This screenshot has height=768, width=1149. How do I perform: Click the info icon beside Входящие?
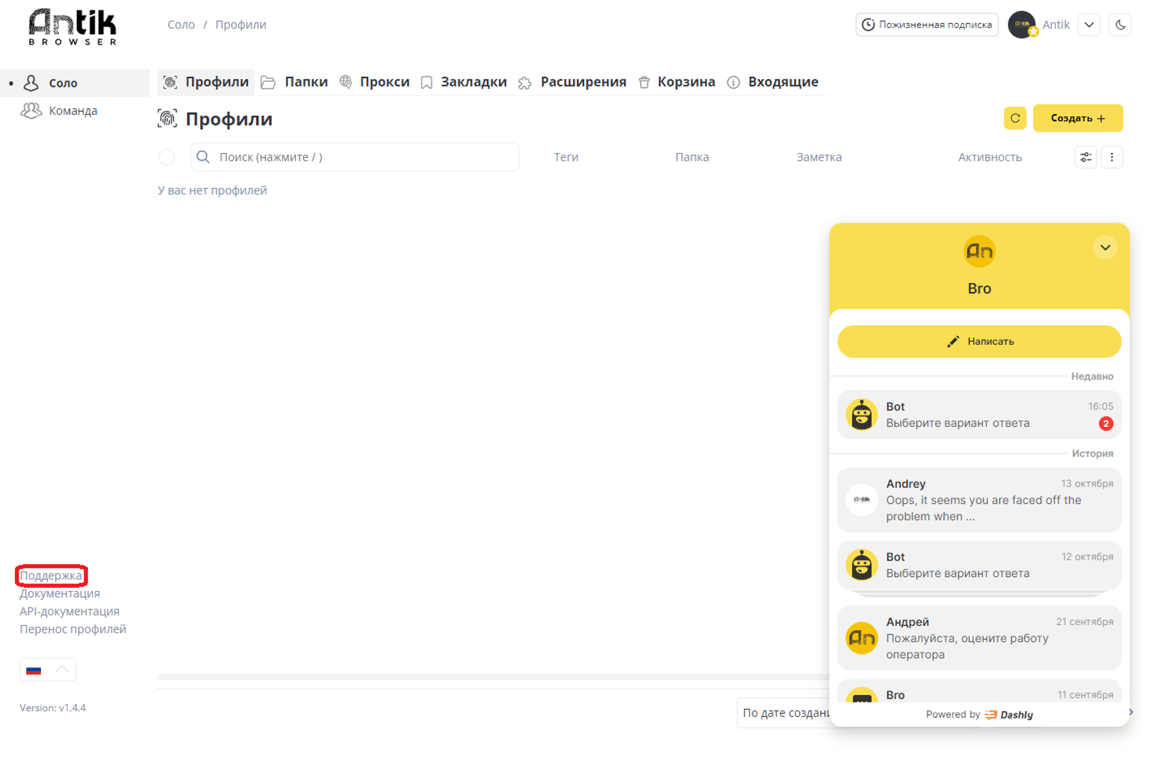pos(733,83)
